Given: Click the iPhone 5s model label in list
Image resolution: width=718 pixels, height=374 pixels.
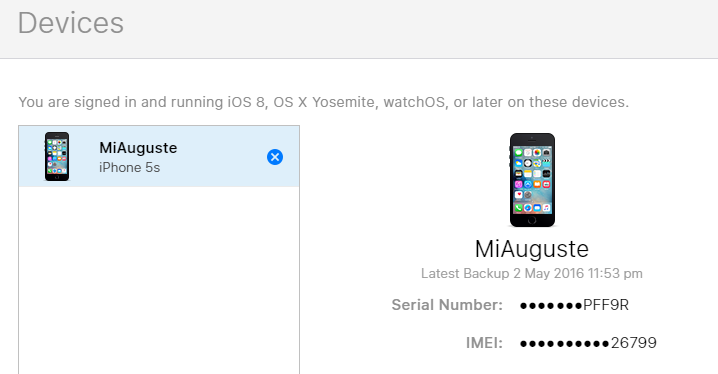Looking at the screenshot, I should 130,168.
